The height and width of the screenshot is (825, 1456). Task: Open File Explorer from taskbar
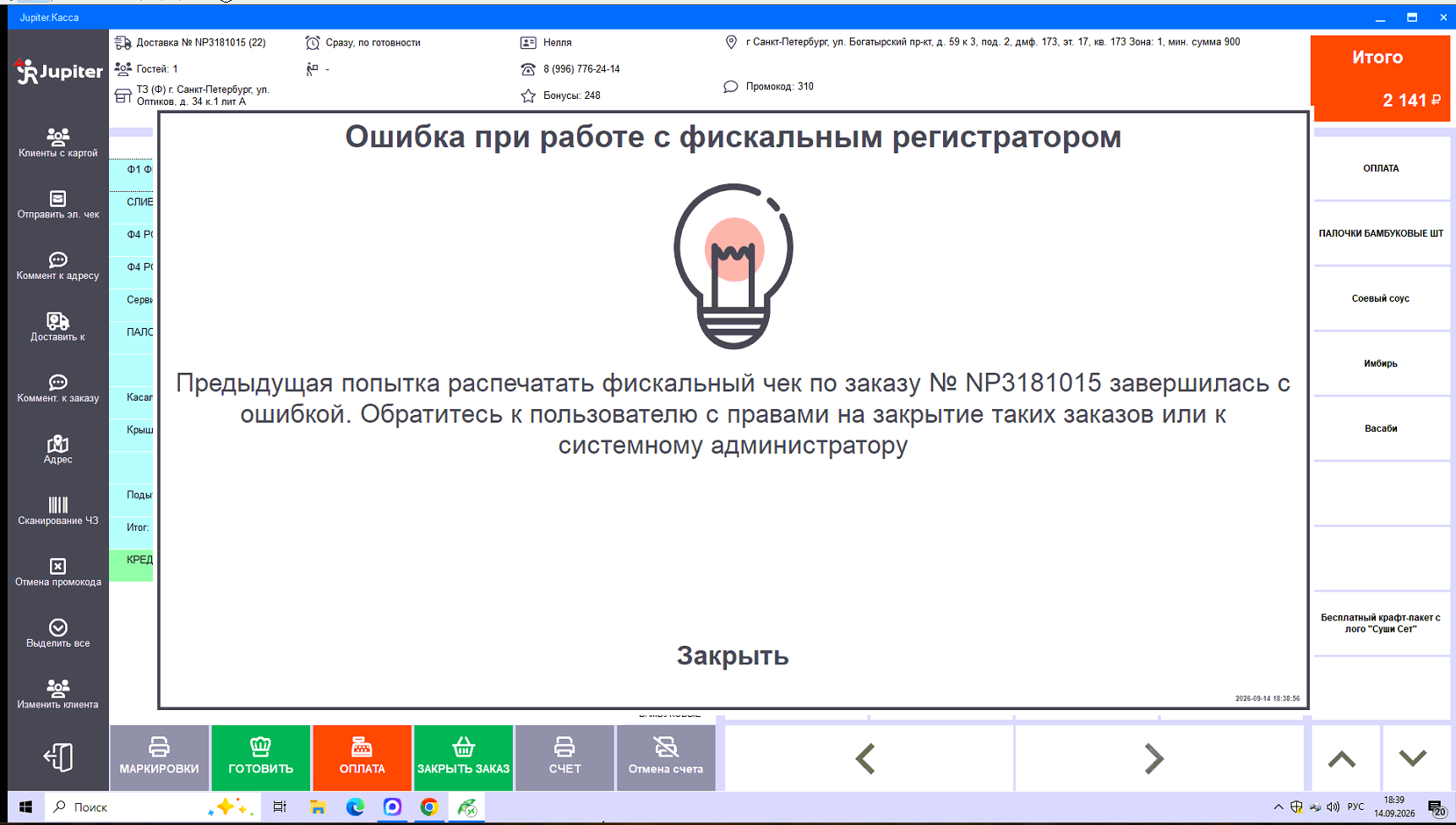coord(318,807)
